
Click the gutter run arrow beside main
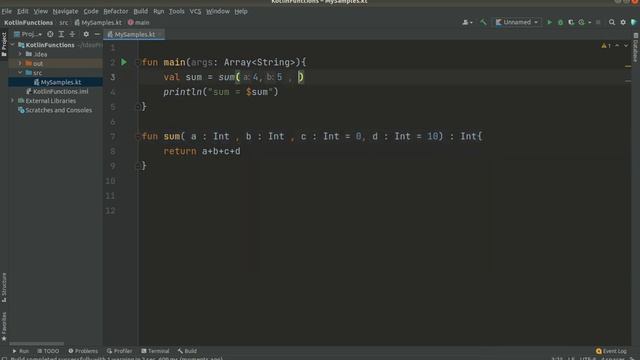tap(124, 62)
